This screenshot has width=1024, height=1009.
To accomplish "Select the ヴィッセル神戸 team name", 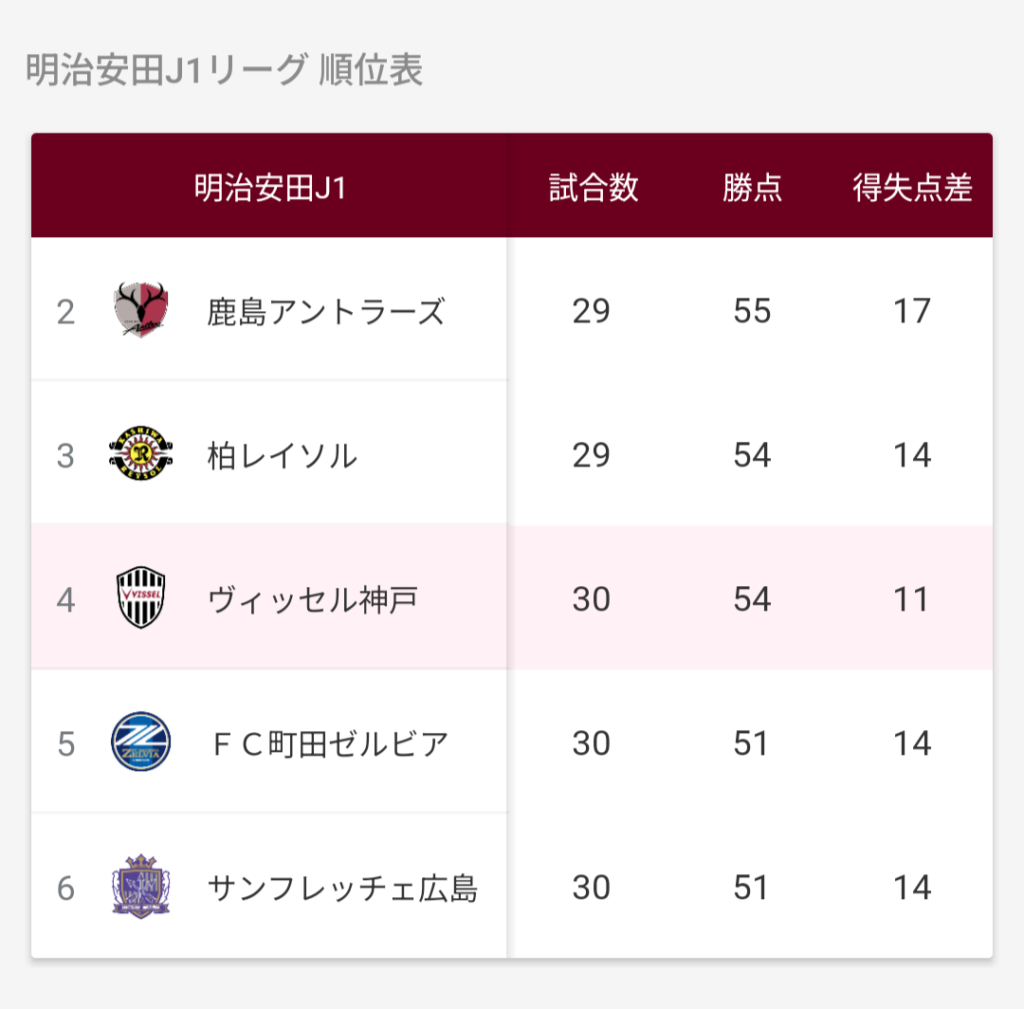I will [x=312, y=600].
